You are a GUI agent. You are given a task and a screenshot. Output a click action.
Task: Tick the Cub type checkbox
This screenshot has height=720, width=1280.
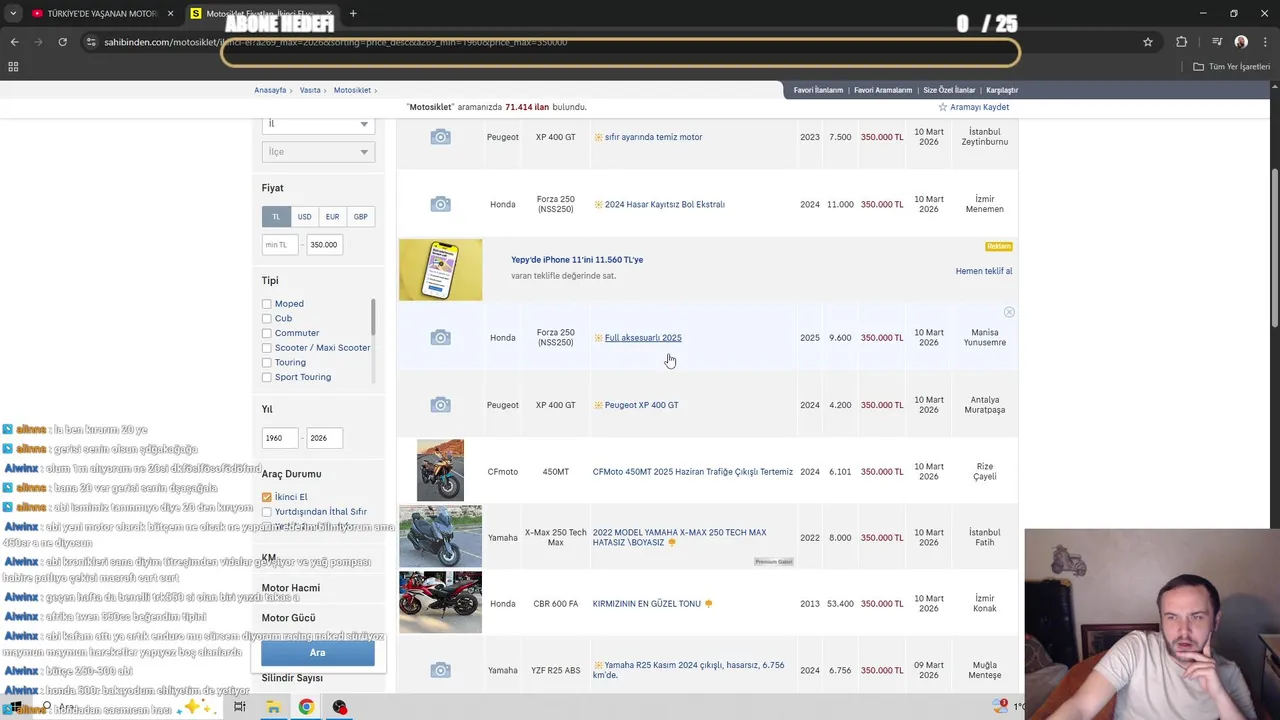(x=266, y=318)
